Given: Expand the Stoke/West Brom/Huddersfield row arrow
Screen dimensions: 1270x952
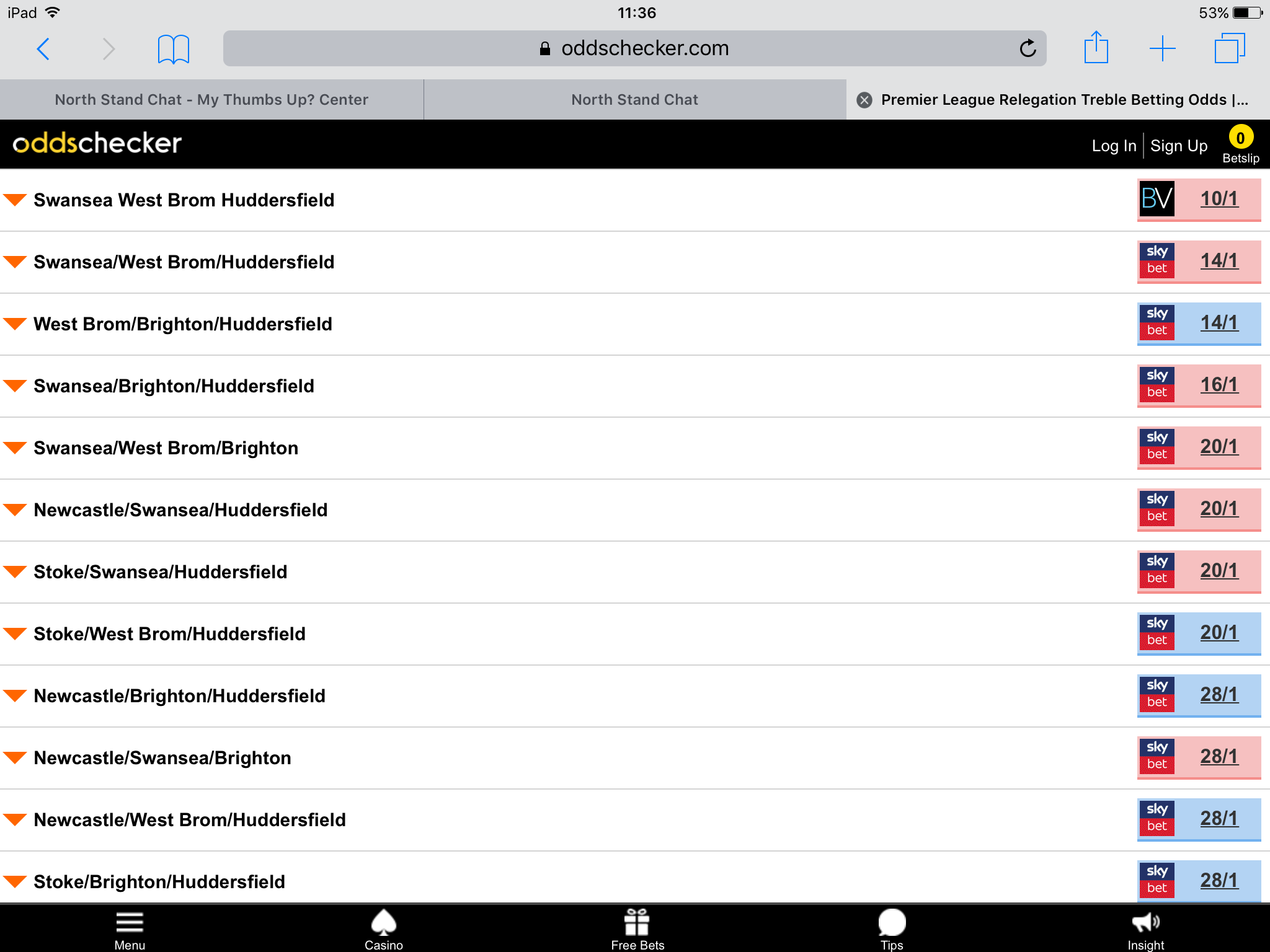Looking at the screenshot, I should [x=15, y=633].
